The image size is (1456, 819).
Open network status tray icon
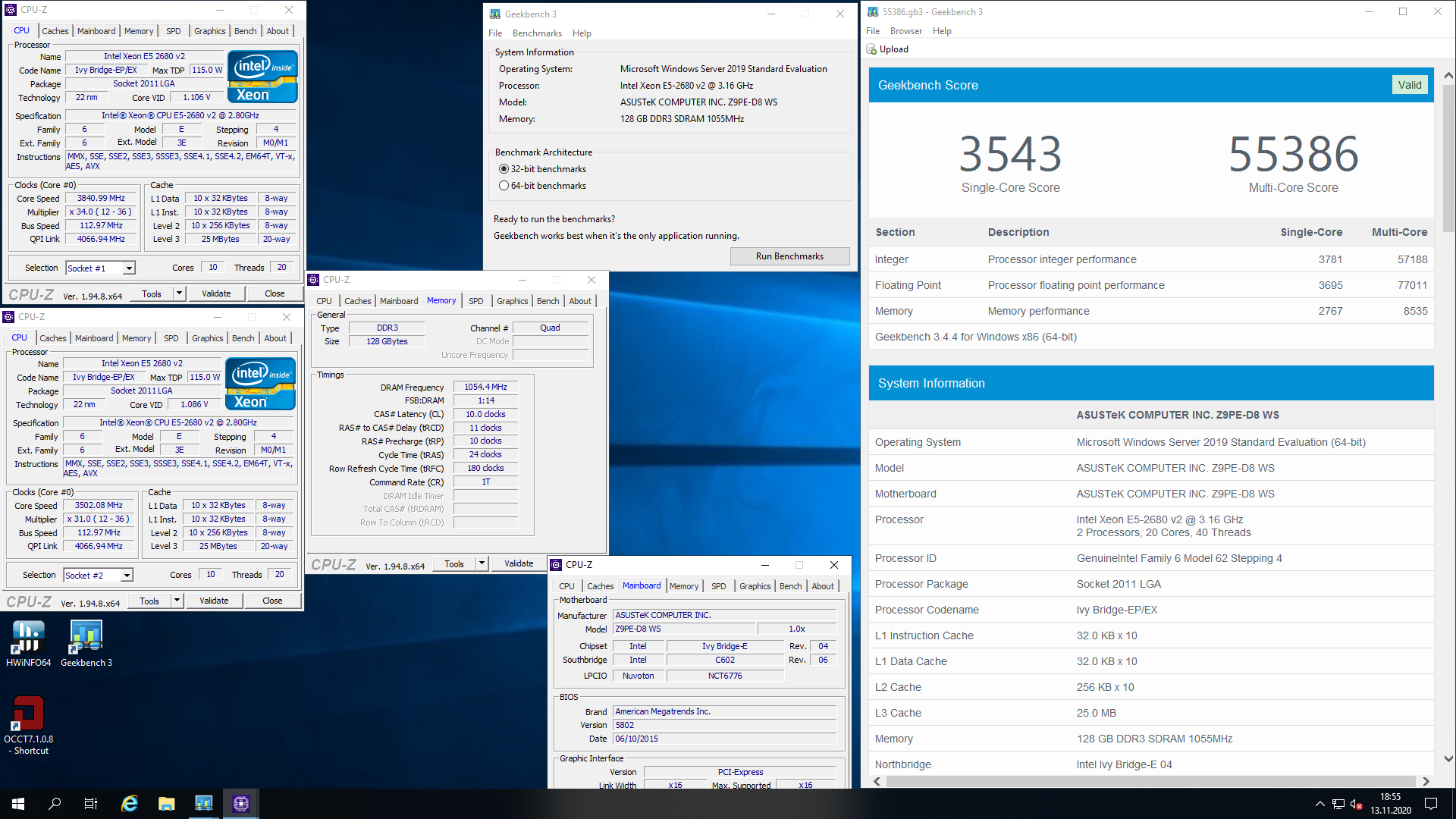tap(1338, 804)
